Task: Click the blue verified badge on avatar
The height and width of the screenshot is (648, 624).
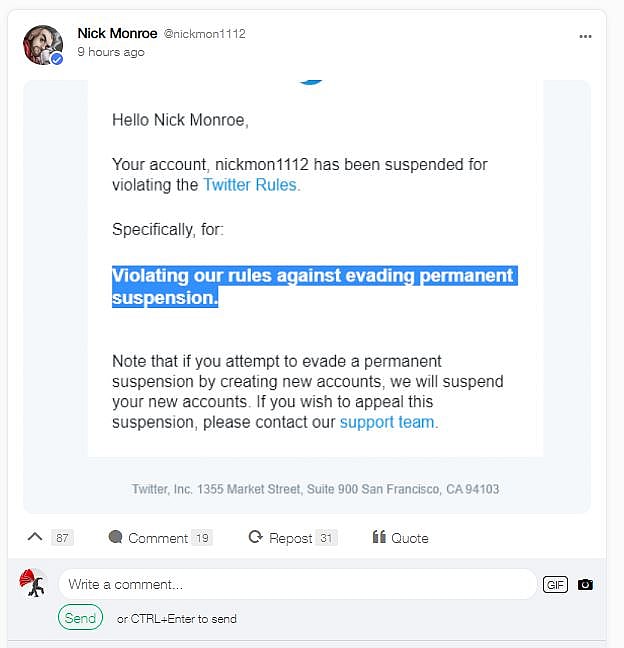Action: coord(57,59)
